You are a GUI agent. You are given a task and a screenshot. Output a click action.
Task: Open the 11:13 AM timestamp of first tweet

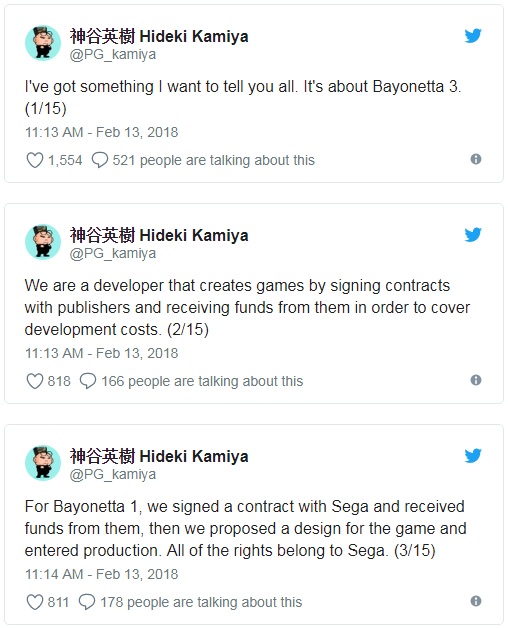(x=101, y=132)
